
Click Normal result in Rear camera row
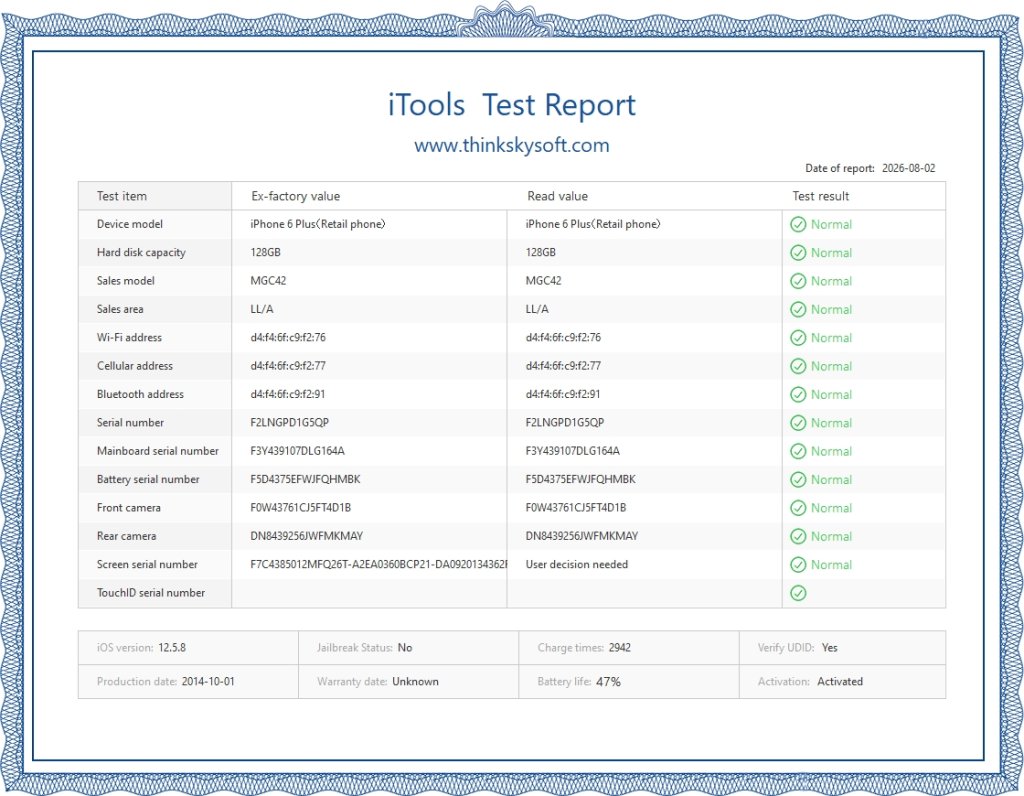pyautogui.click(x=831, y=536)
